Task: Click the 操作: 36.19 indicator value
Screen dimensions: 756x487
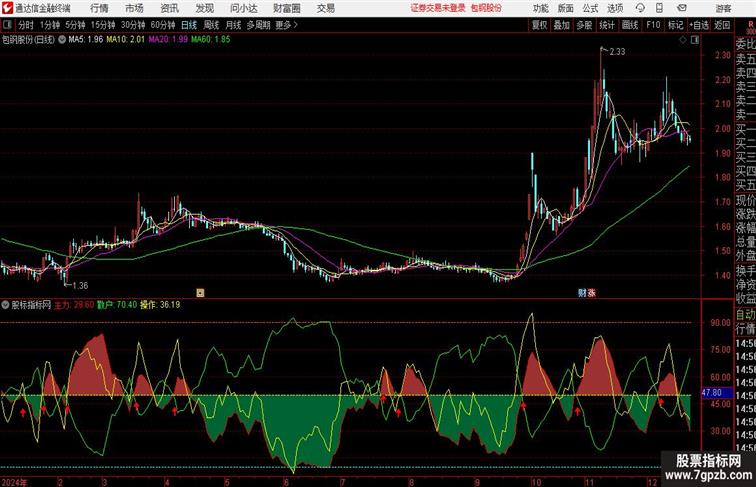Action: 160,305
